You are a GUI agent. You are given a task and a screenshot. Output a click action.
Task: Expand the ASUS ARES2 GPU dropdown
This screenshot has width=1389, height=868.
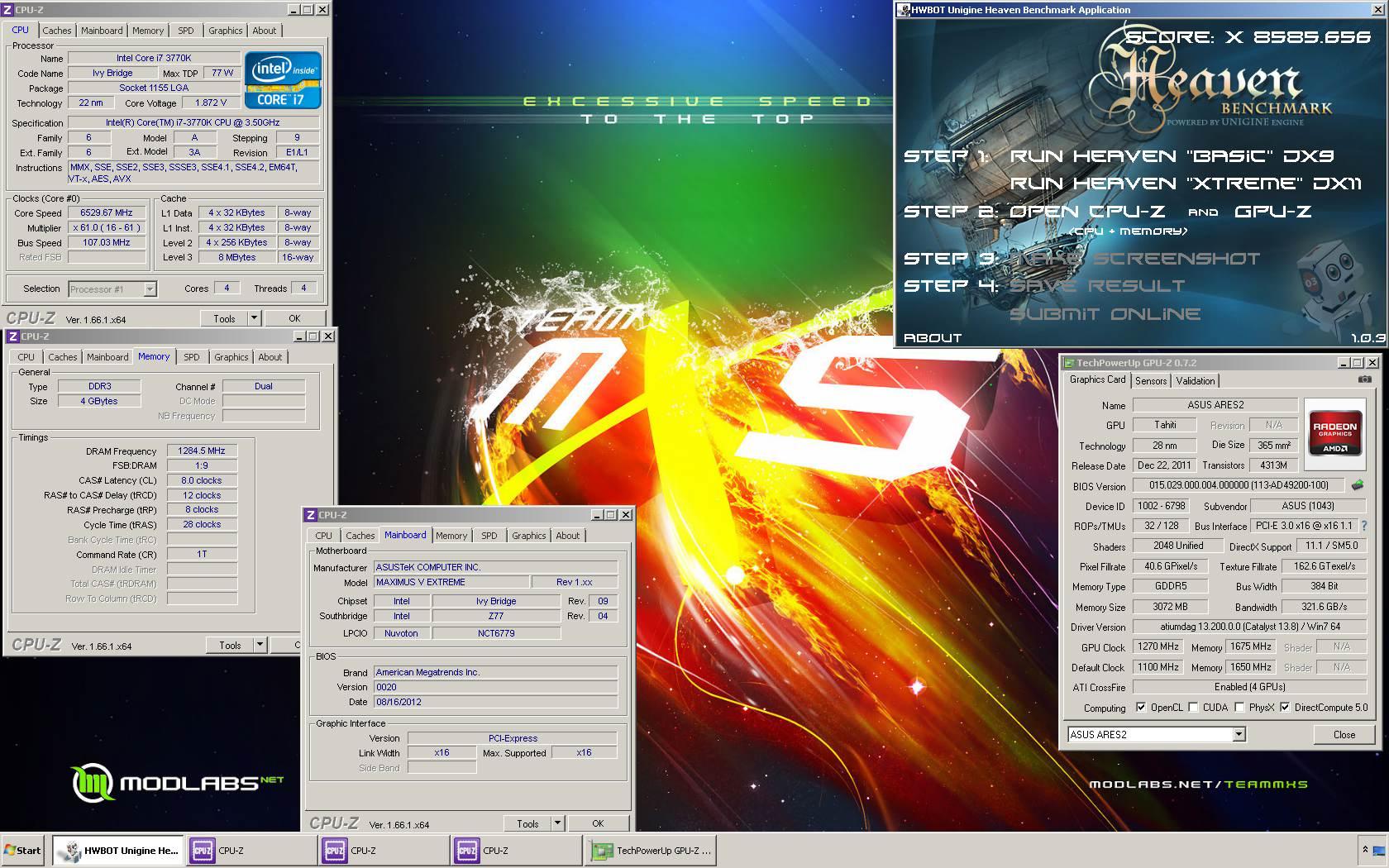[1239, 734]
